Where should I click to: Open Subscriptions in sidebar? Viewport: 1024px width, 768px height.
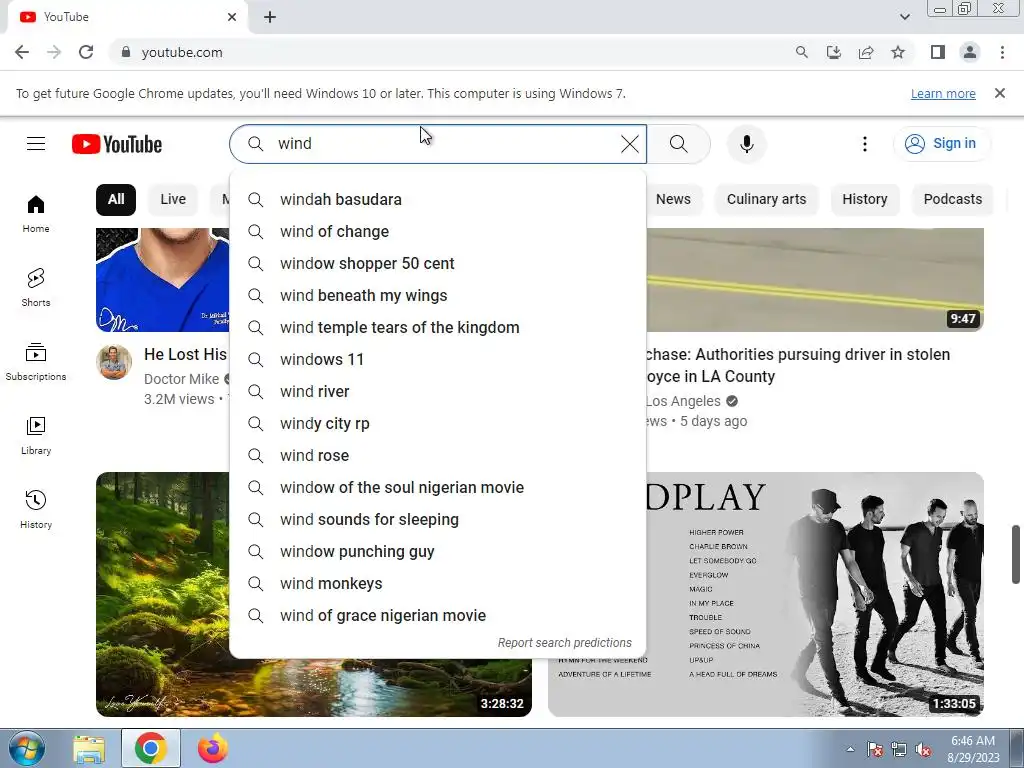click(36, 362)
